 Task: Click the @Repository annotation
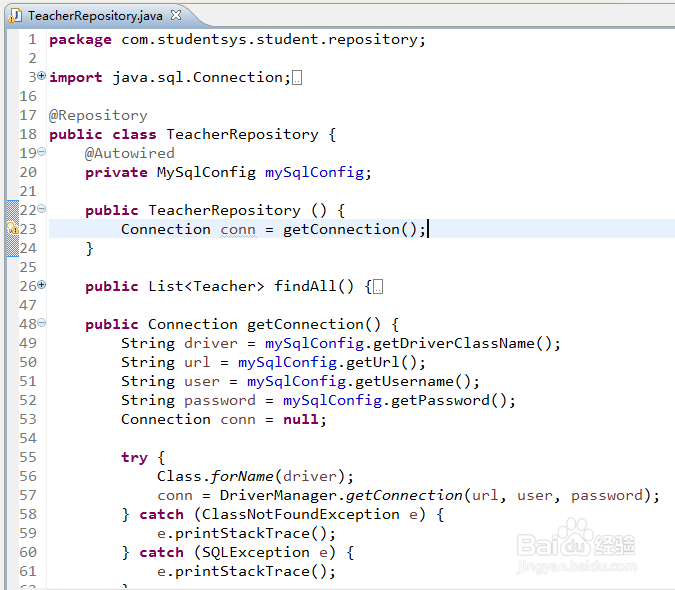pyautogui.click(x=98, y=115)
